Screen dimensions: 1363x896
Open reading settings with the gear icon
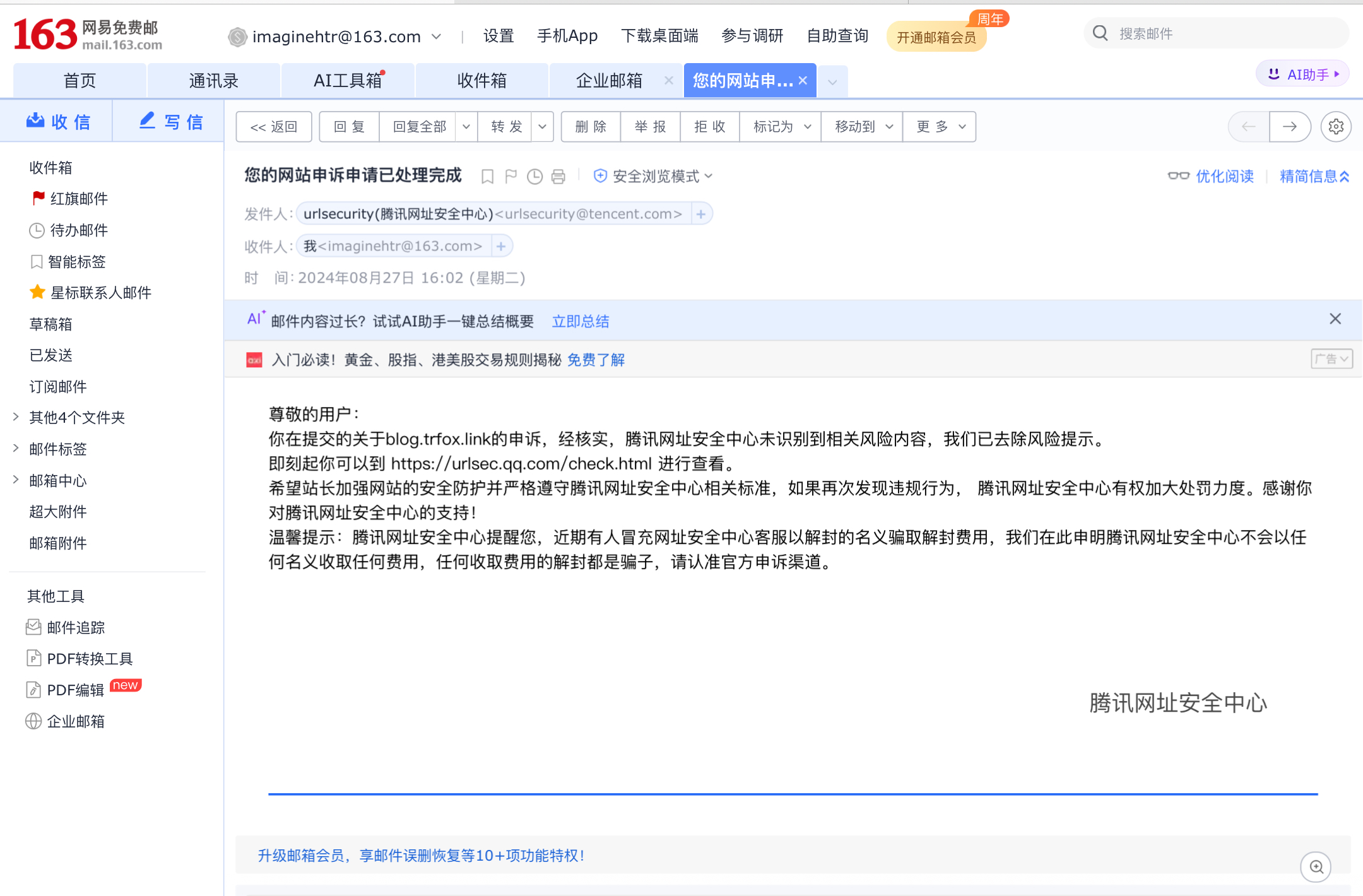pyautogui.click(x=1335, y=126)
